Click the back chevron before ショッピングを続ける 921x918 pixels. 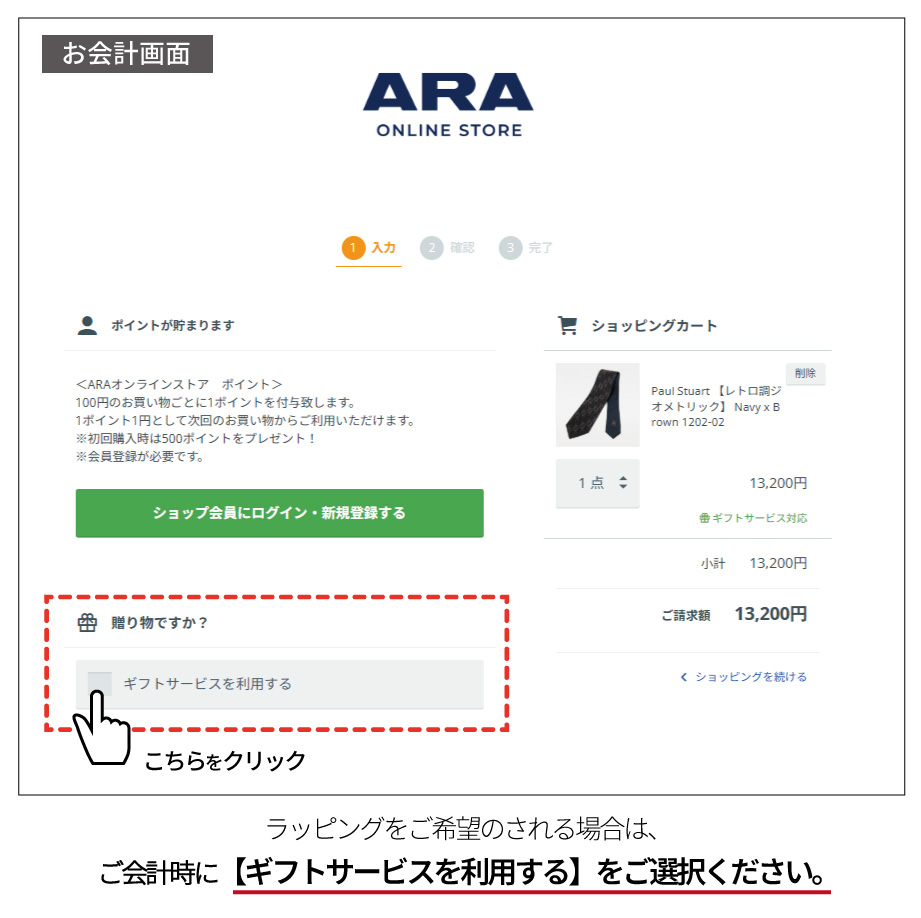(x=684, y=677)
